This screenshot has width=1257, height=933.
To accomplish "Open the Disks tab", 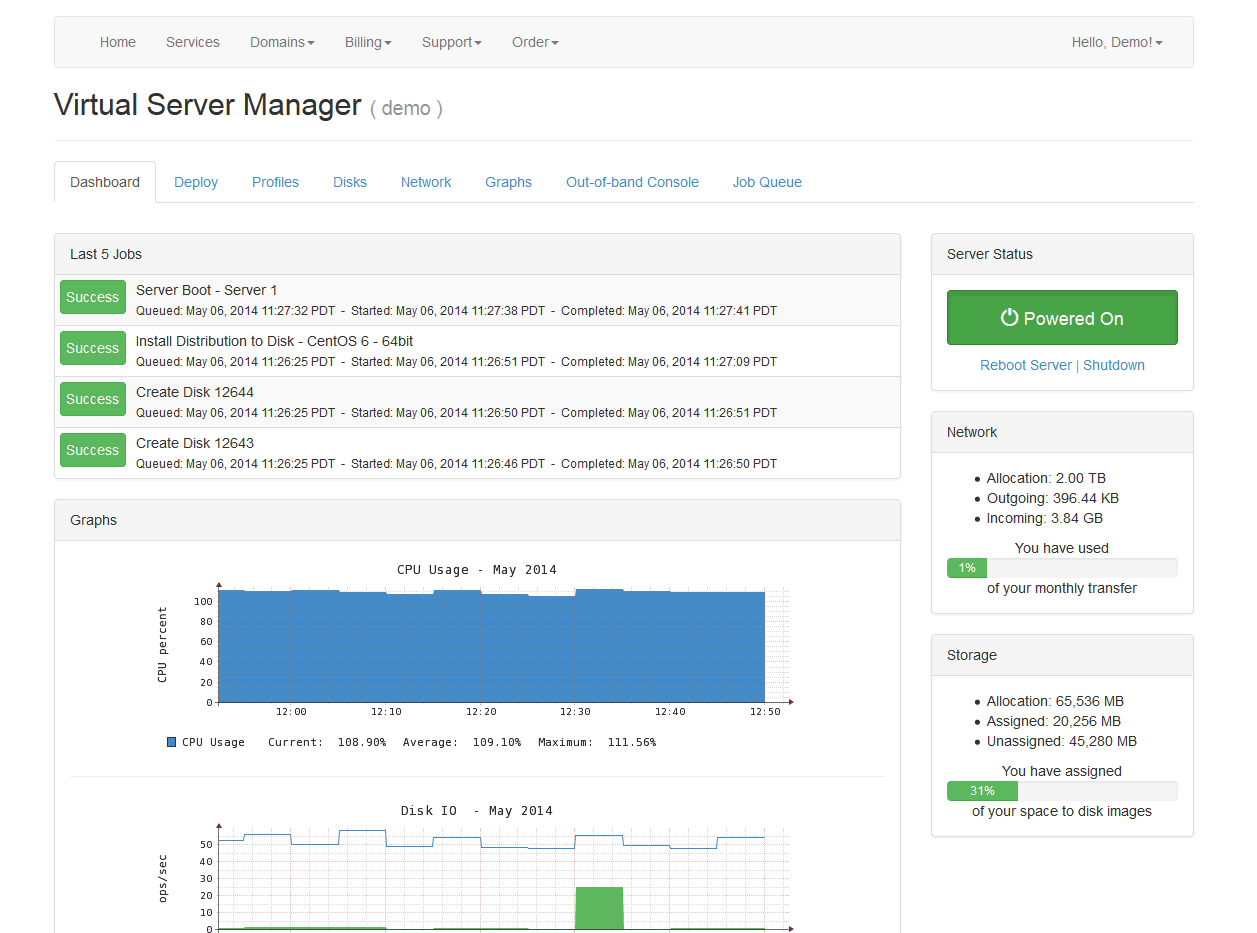I will [350, 182].
